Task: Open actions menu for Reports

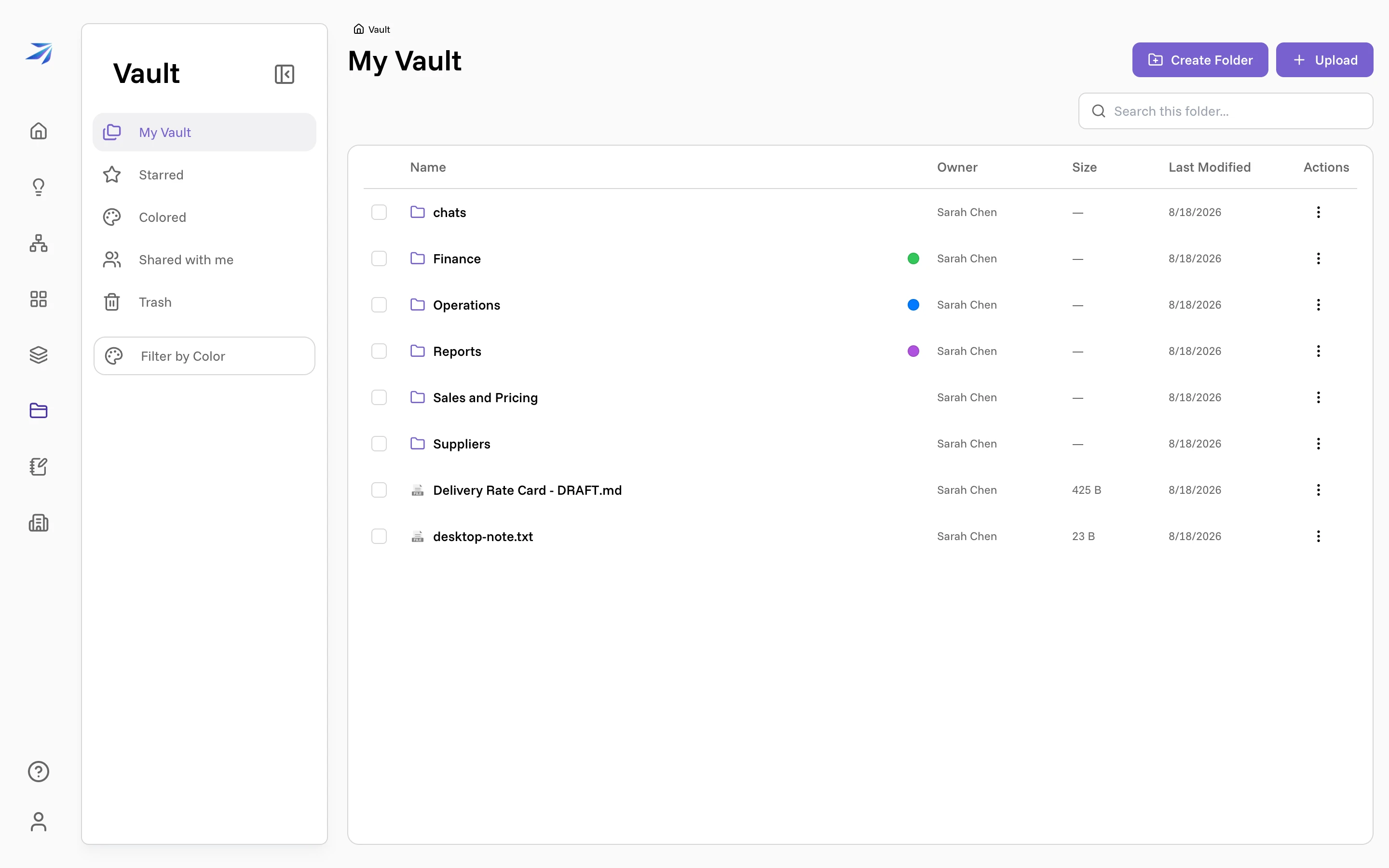Action: coord(1319,351)
